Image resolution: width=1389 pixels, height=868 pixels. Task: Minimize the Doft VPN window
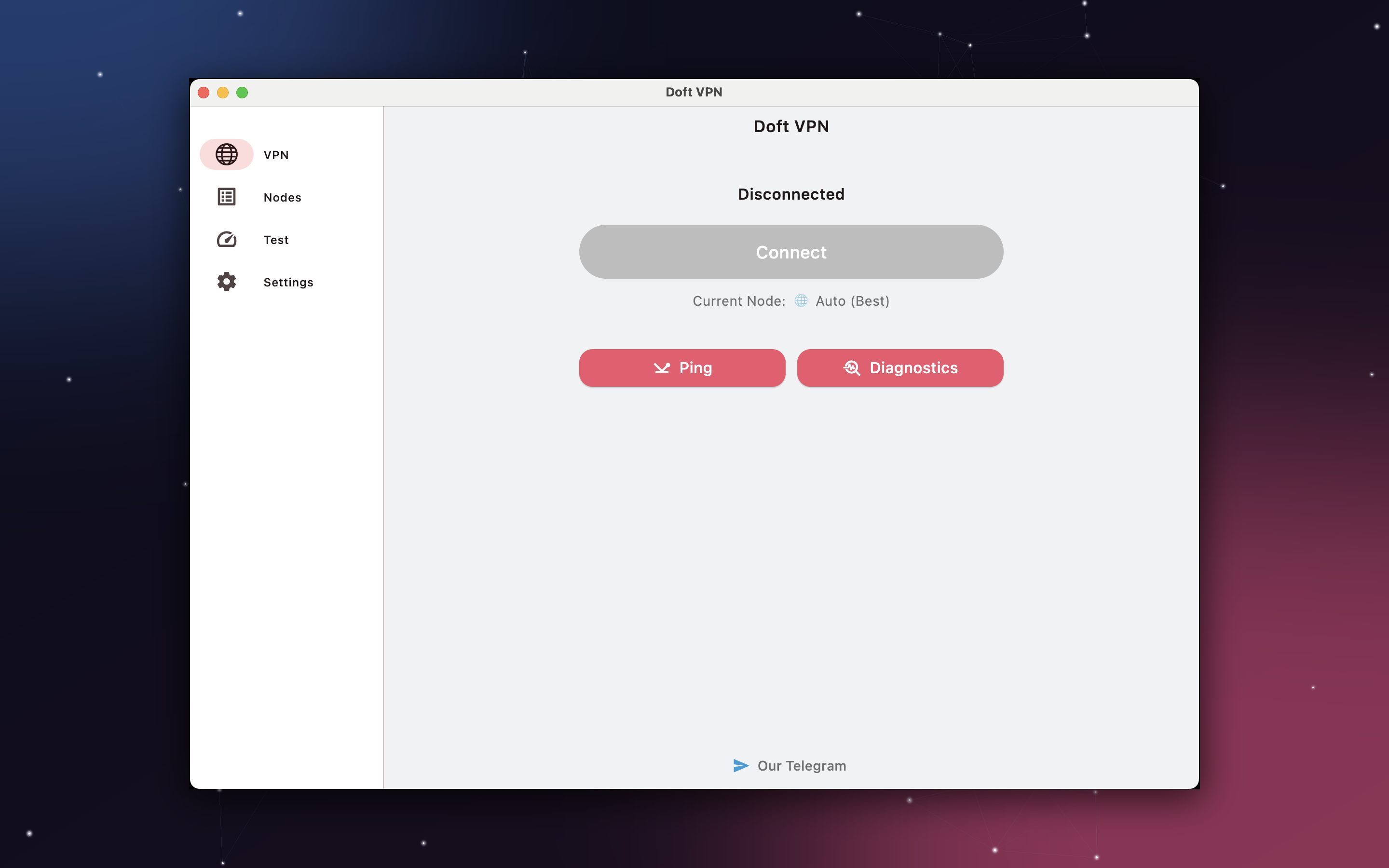(x=223, y=93)
